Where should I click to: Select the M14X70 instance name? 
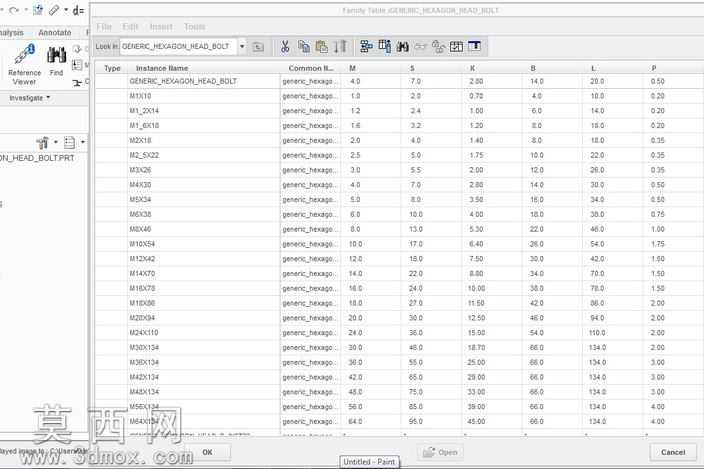point(142,274)
